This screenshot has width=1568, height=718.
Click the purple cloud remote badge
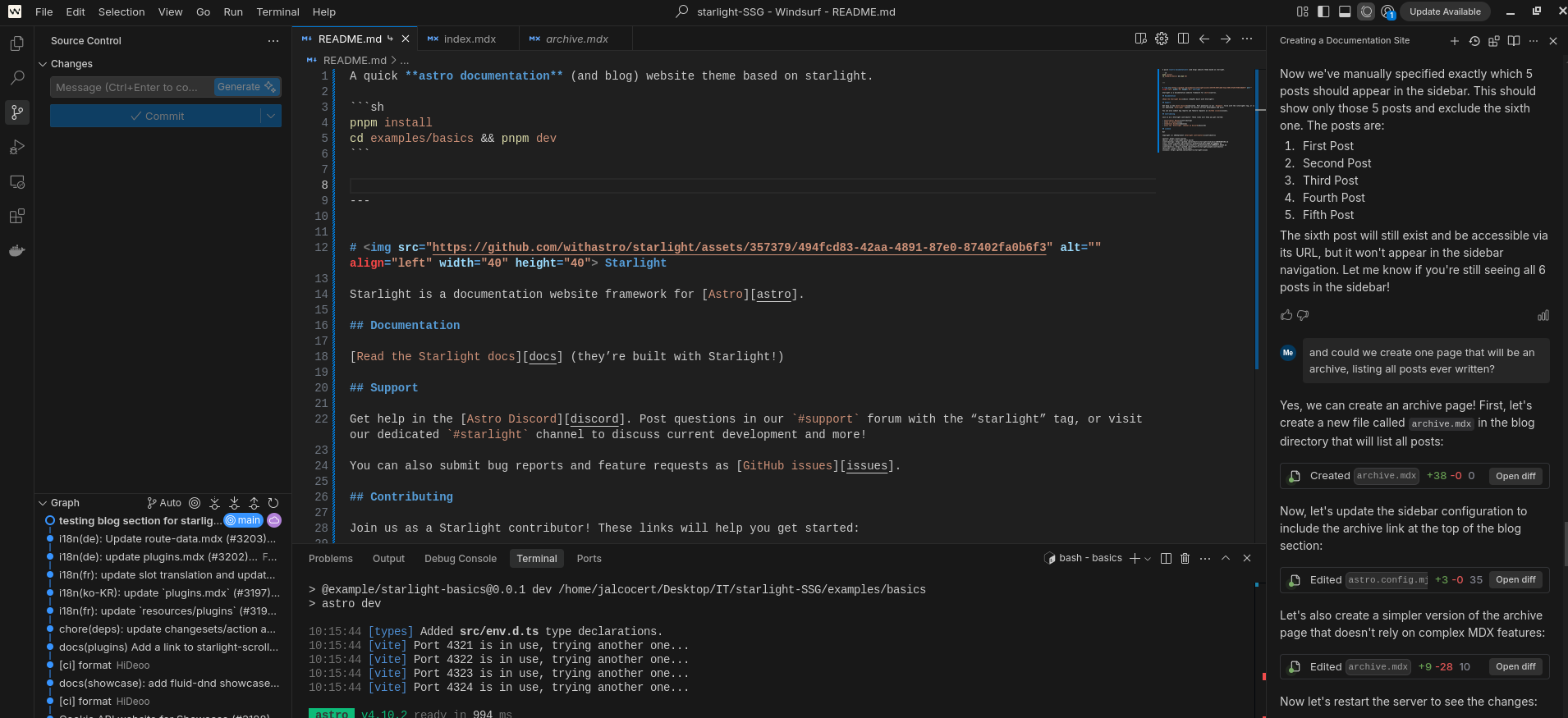274,520
